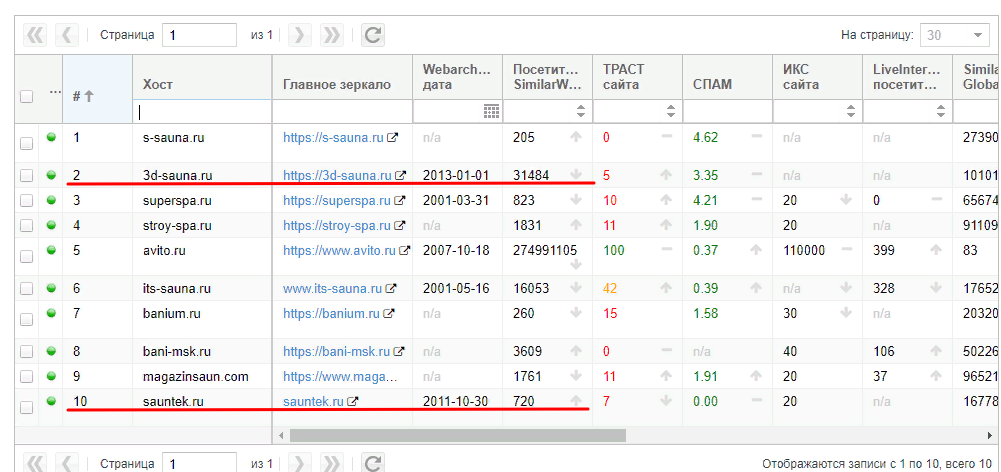The height and width of the screenshot is (472, 1001).
Task: Go to next page in top toolbar
Action: click(300, 35)
